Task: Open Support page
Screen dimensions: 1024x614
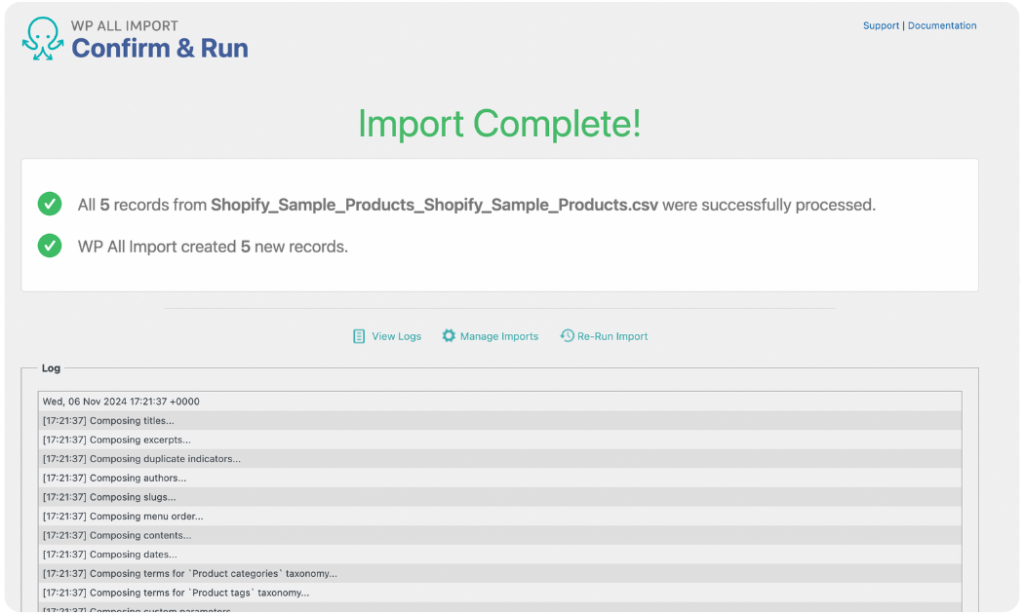Action: click(x=880, y=25)
